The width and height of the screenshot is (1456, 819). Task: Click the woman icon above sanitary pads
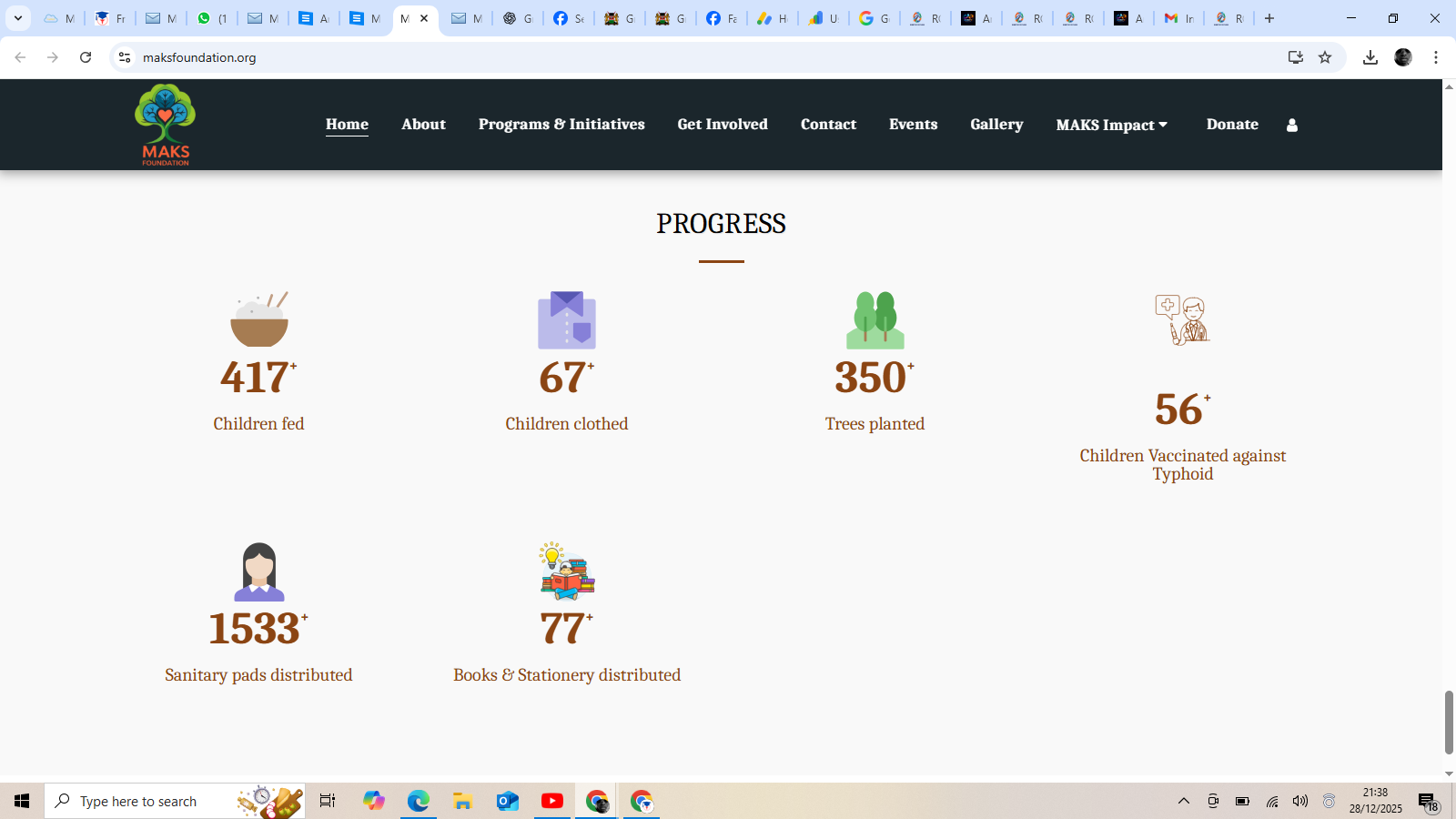(x=259, y=571)
